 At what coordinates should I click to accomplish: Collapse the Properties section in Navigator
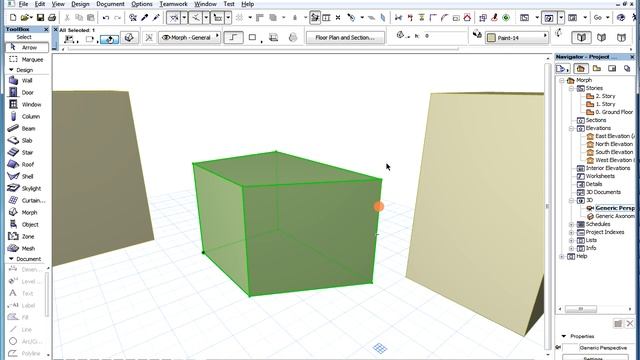pyautogui.click(x=564, y=336)
